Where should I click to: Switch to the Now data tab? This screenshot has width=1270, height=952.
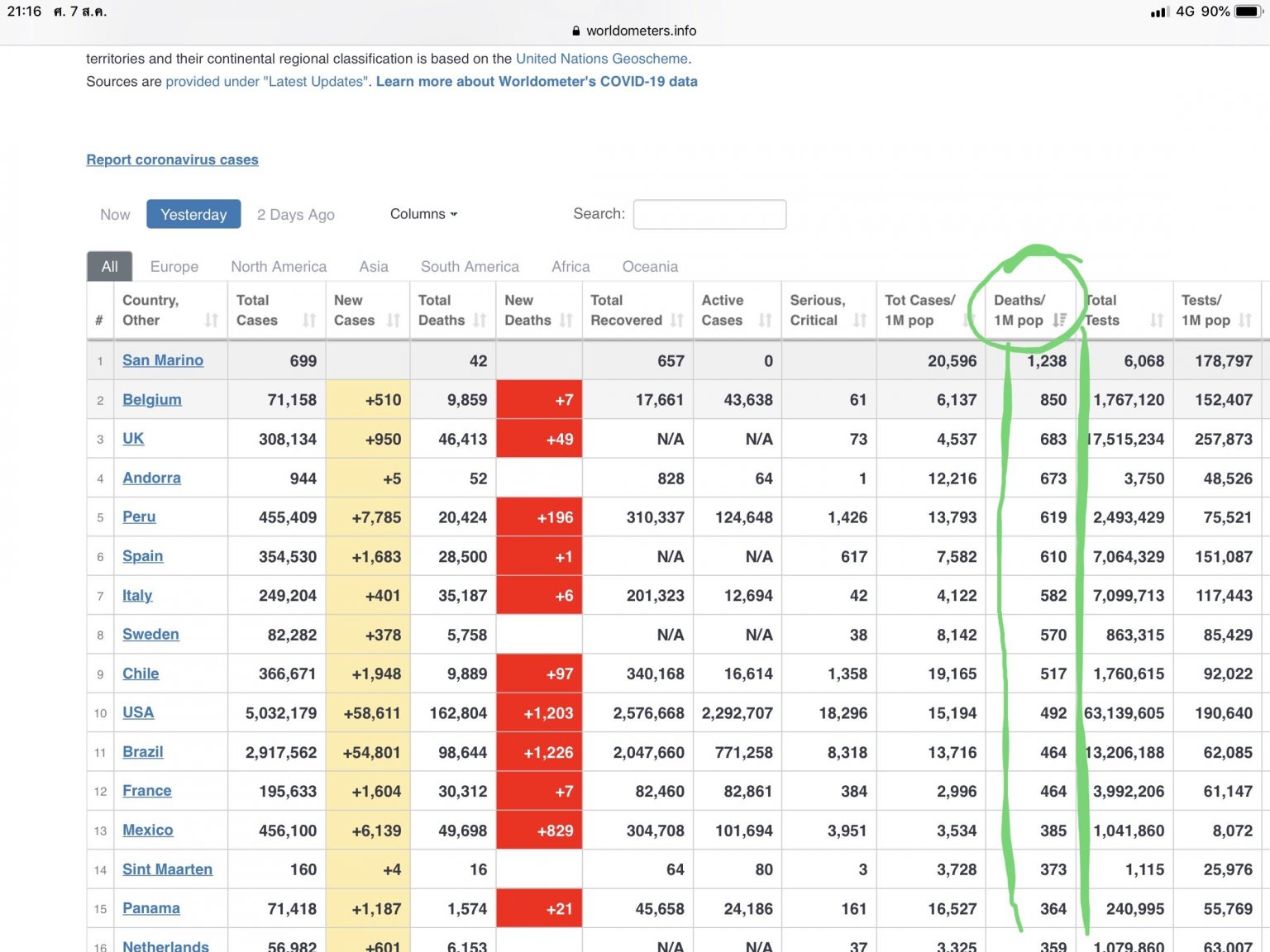pos(115,215)
